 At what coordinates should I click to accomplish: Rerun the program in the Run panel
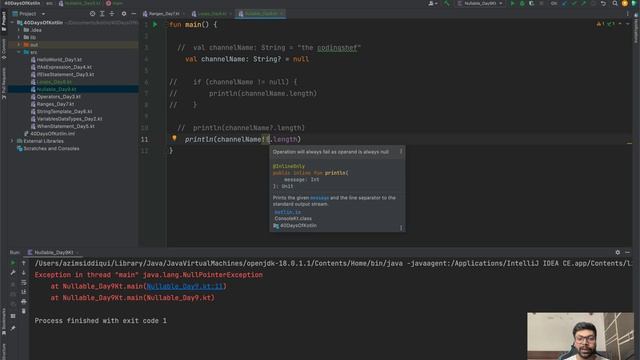(x=13, y=263)
